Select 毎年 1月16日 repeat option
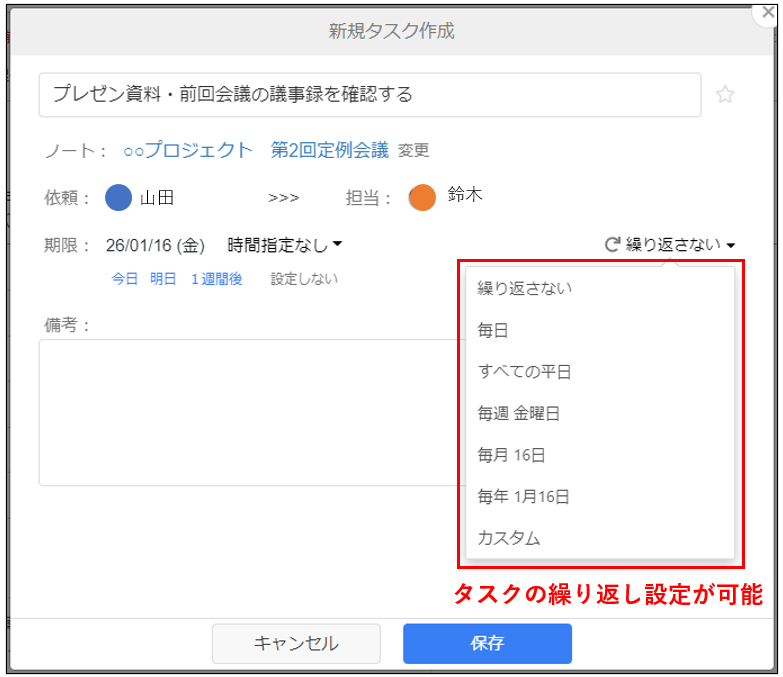The image size is (783, 677). [600, 496]
